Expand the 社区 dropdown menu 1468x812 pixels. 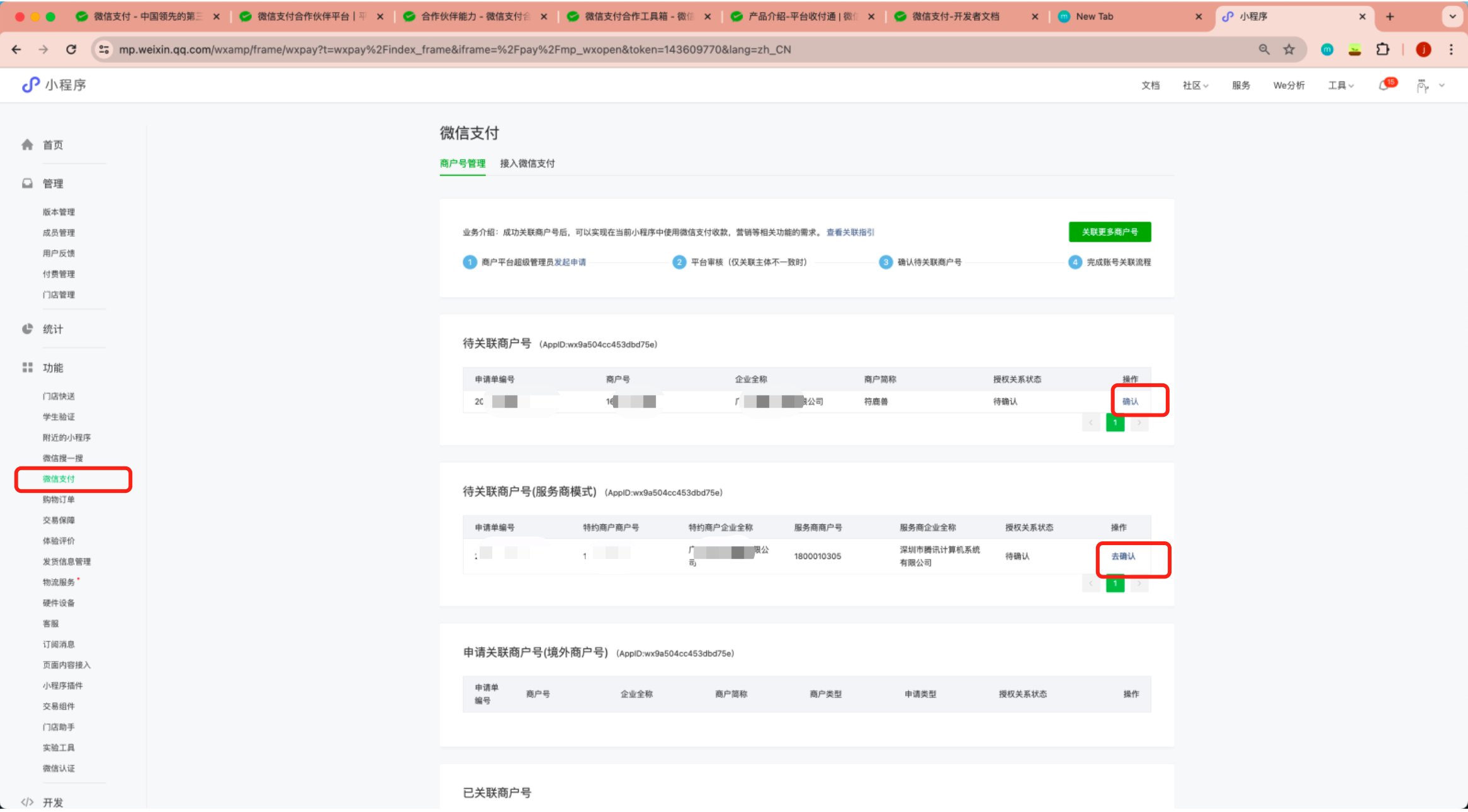(1195, 86)
